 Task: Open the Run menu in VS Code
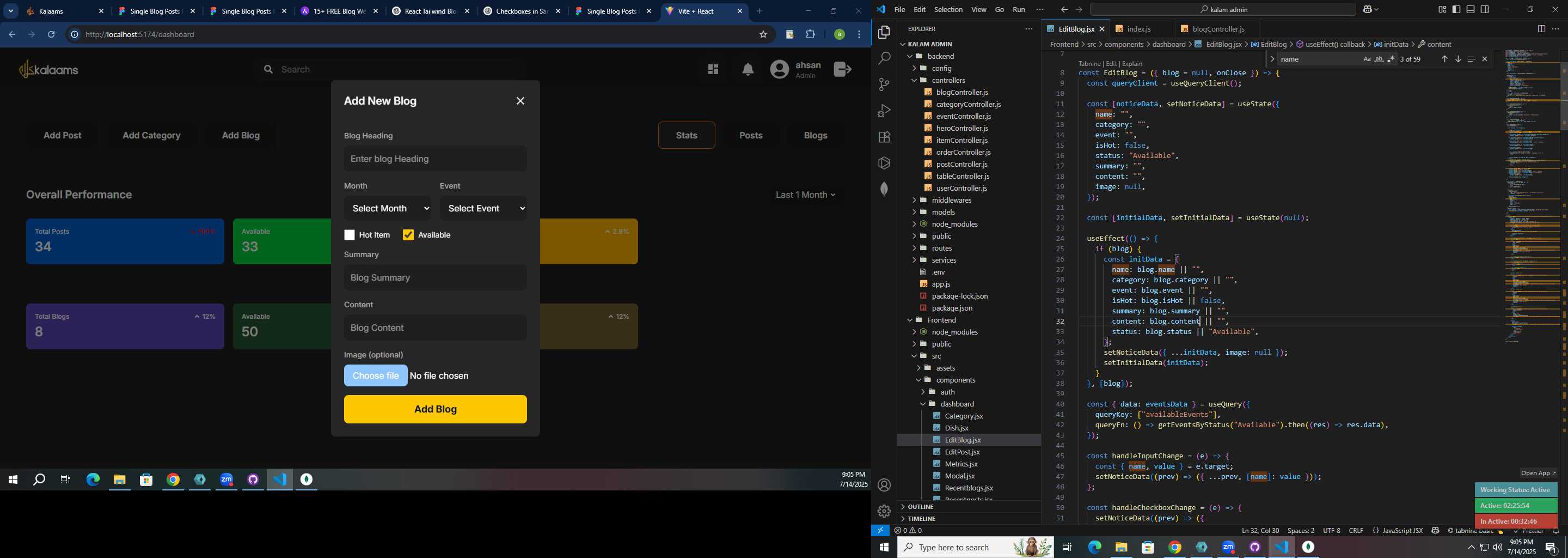[x=1018, y=10]
